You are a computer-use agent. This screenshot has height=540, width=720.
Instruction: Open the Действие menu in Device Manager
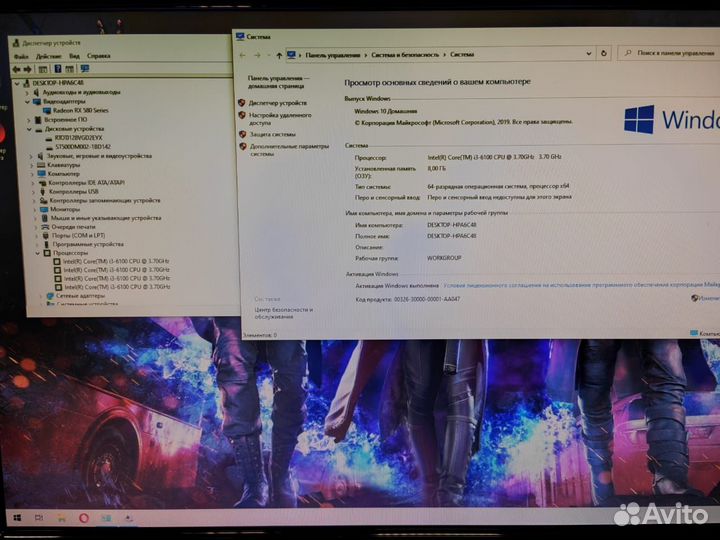tap(48, 56)
